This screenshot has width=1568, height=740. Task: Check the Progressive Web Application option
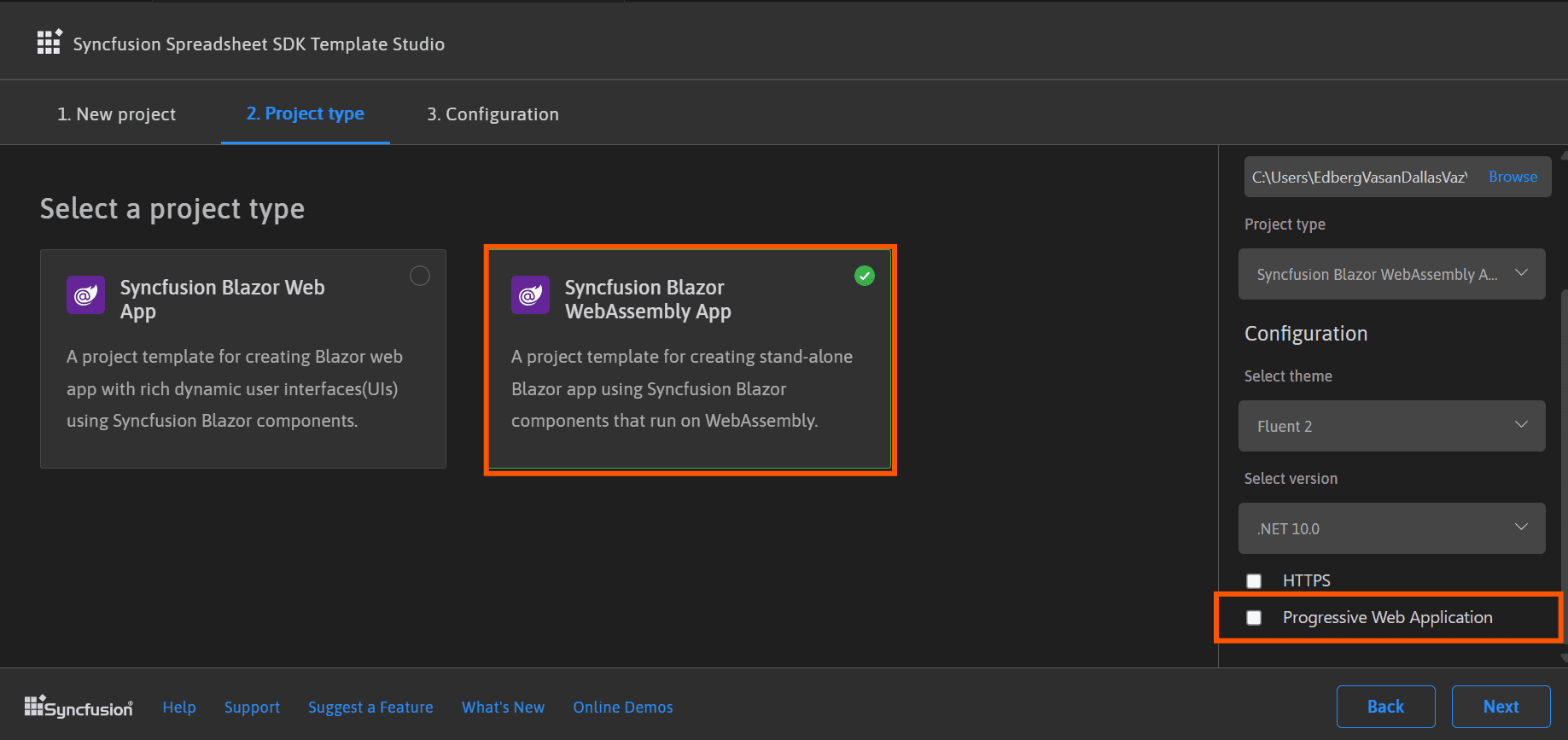tap(1254, 618)
